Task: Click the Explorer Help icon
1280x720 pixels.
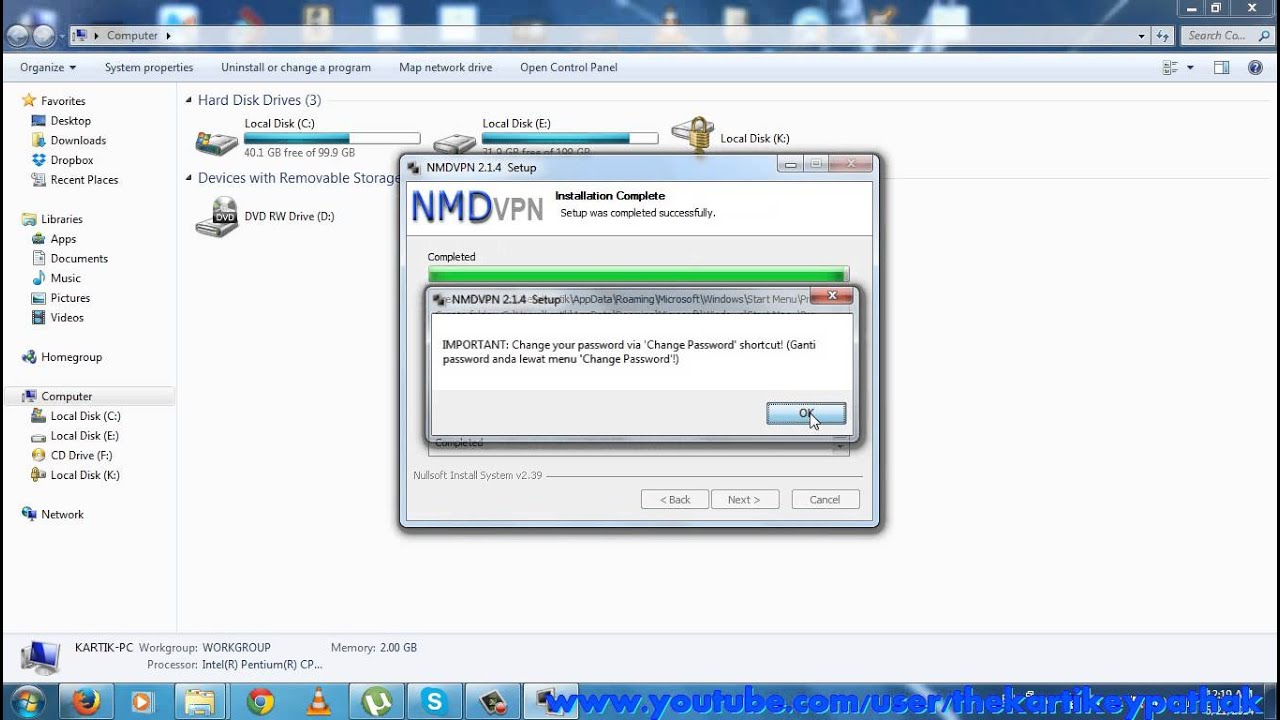Action: click(1255, 67)
